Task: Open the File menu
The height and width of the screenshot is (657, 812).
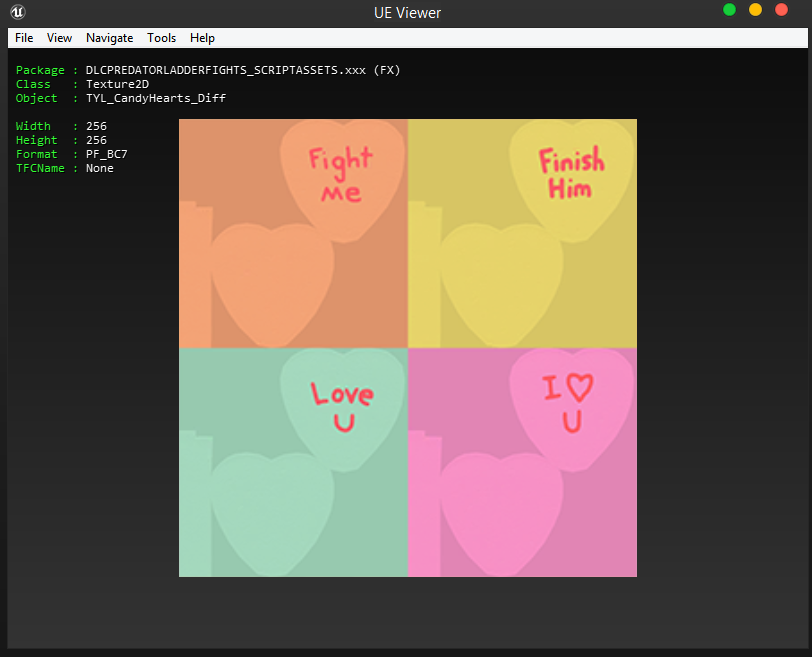Action: pos(24,38)
